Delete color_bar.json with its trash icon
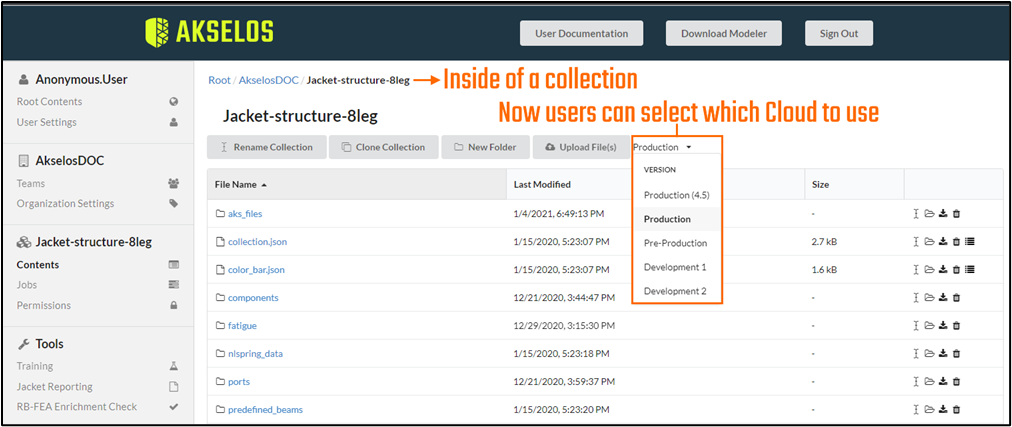 956,270
